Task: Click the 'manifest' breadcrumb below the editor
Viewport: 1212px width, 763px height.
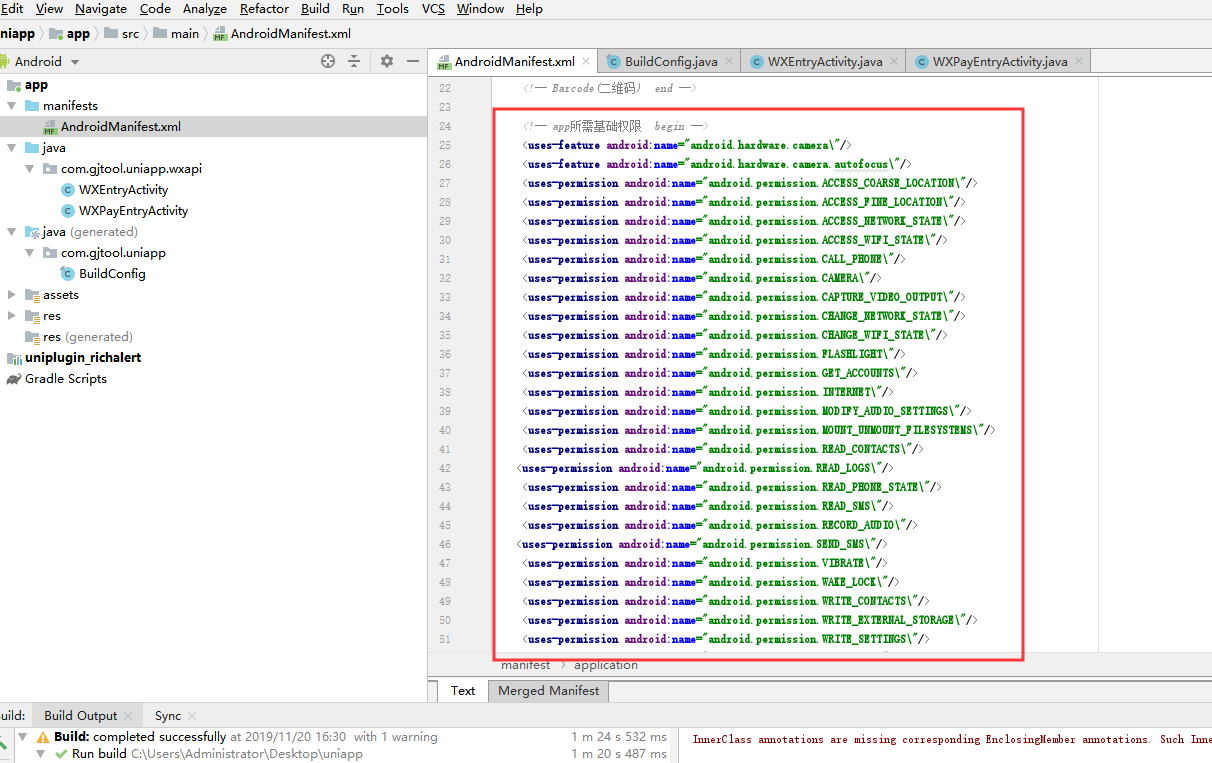Action: [526, 665]
